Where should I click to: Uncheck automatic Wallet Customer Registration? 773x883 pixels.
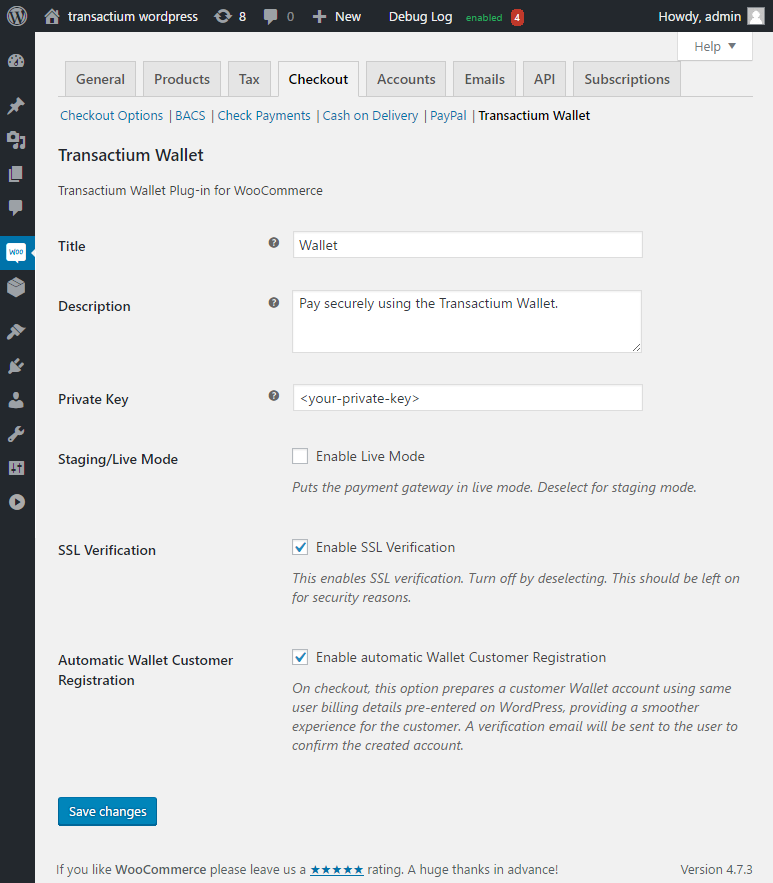pos(300,657)
